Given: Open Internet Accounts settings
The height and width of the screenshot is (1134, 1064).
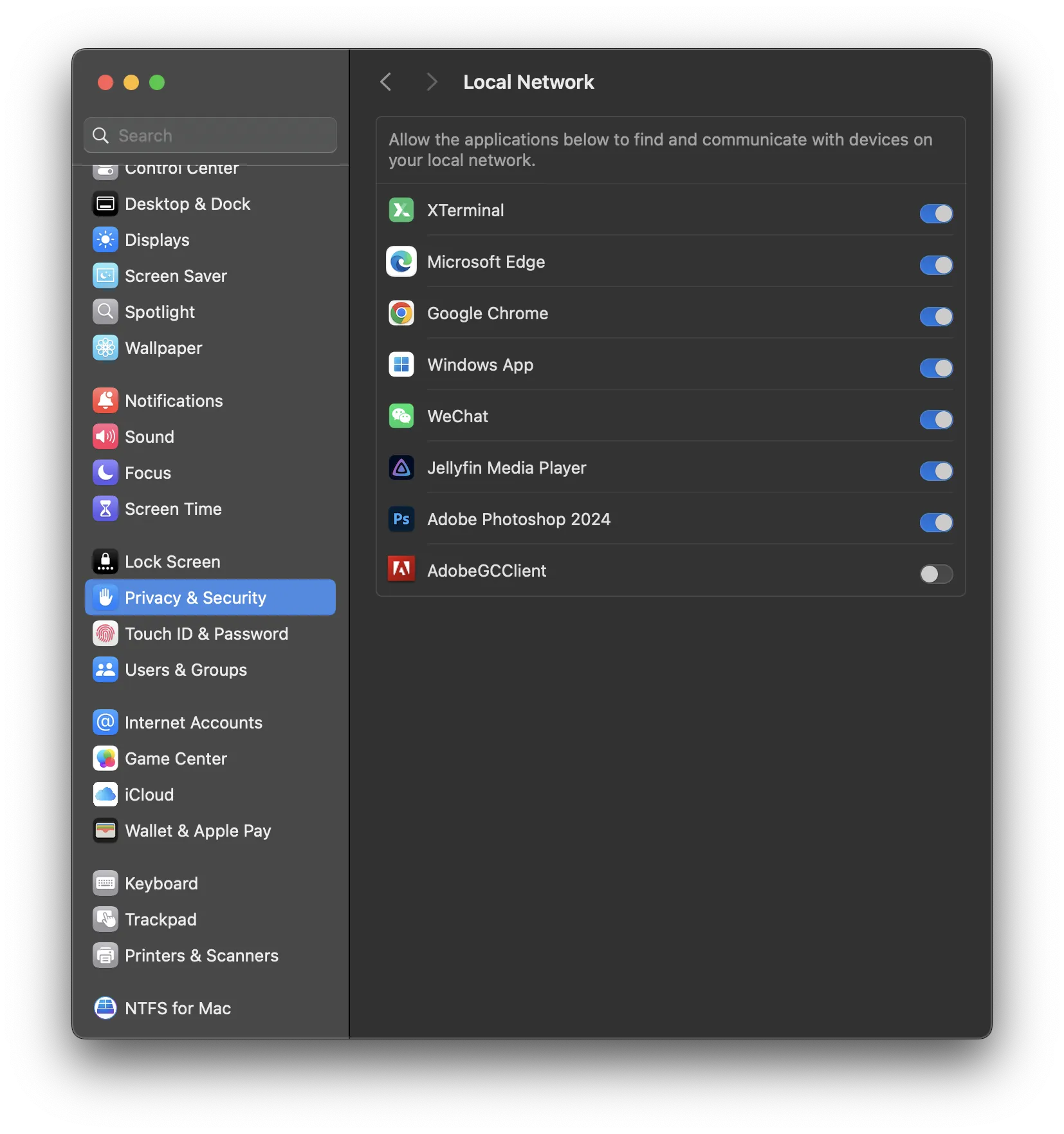Looking at the screenshot, I should point(193,722).
